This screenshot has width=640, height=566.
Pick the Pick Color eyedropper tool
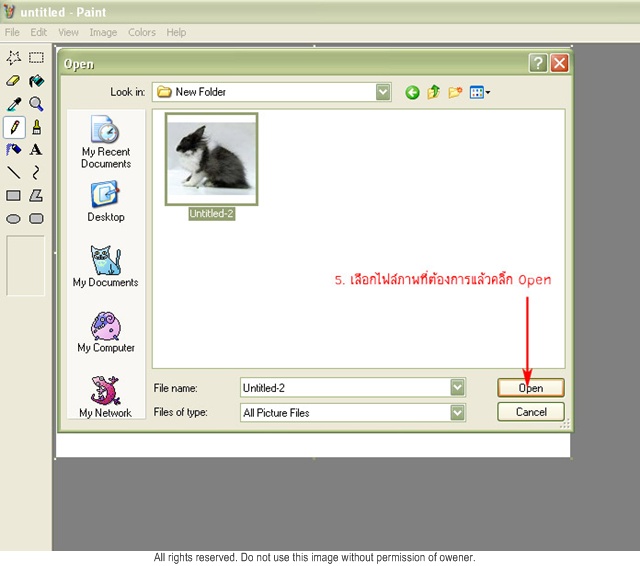point(13,104)
